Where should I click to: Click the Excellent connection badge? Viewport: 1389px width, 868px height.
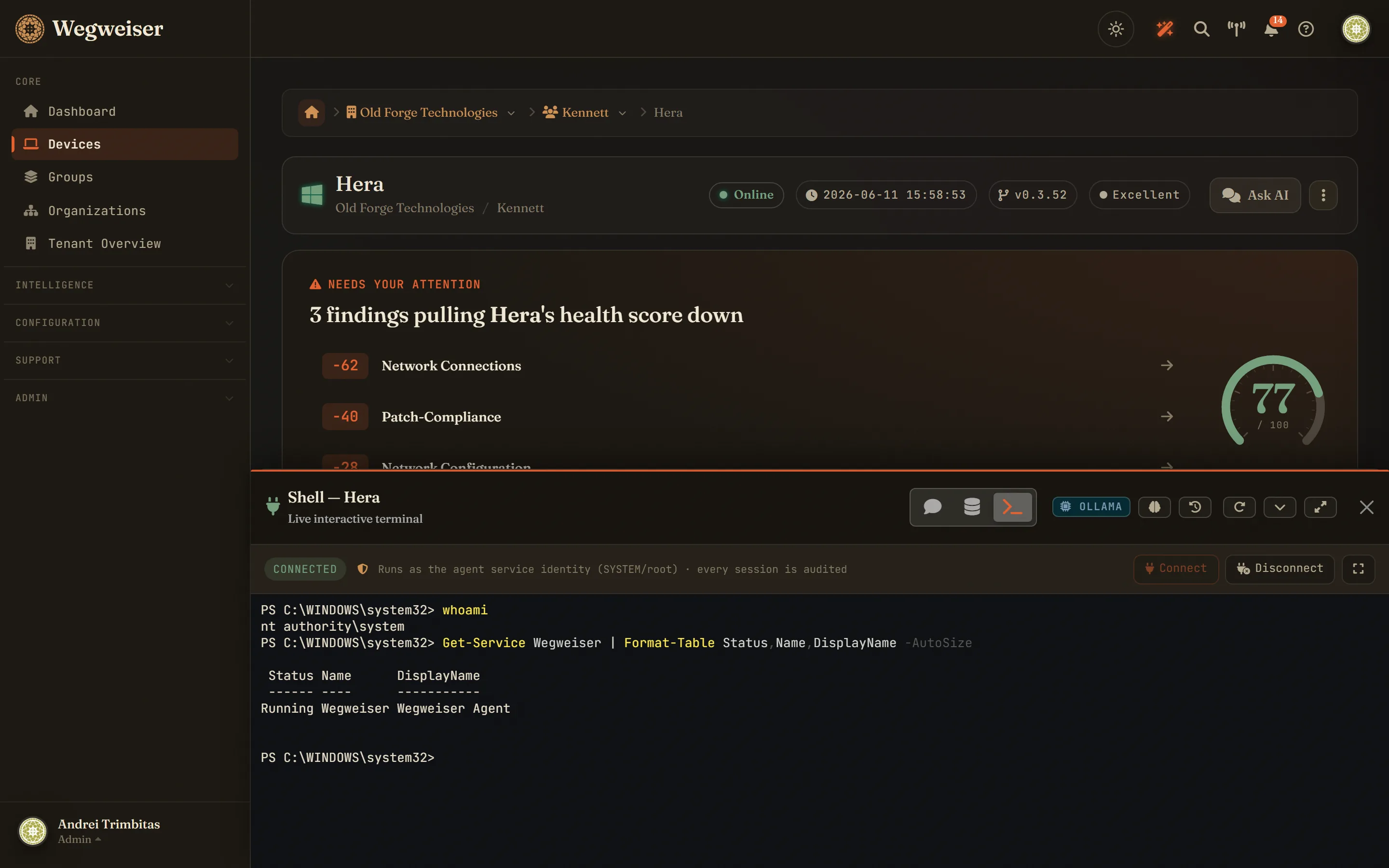(1139, 195)
